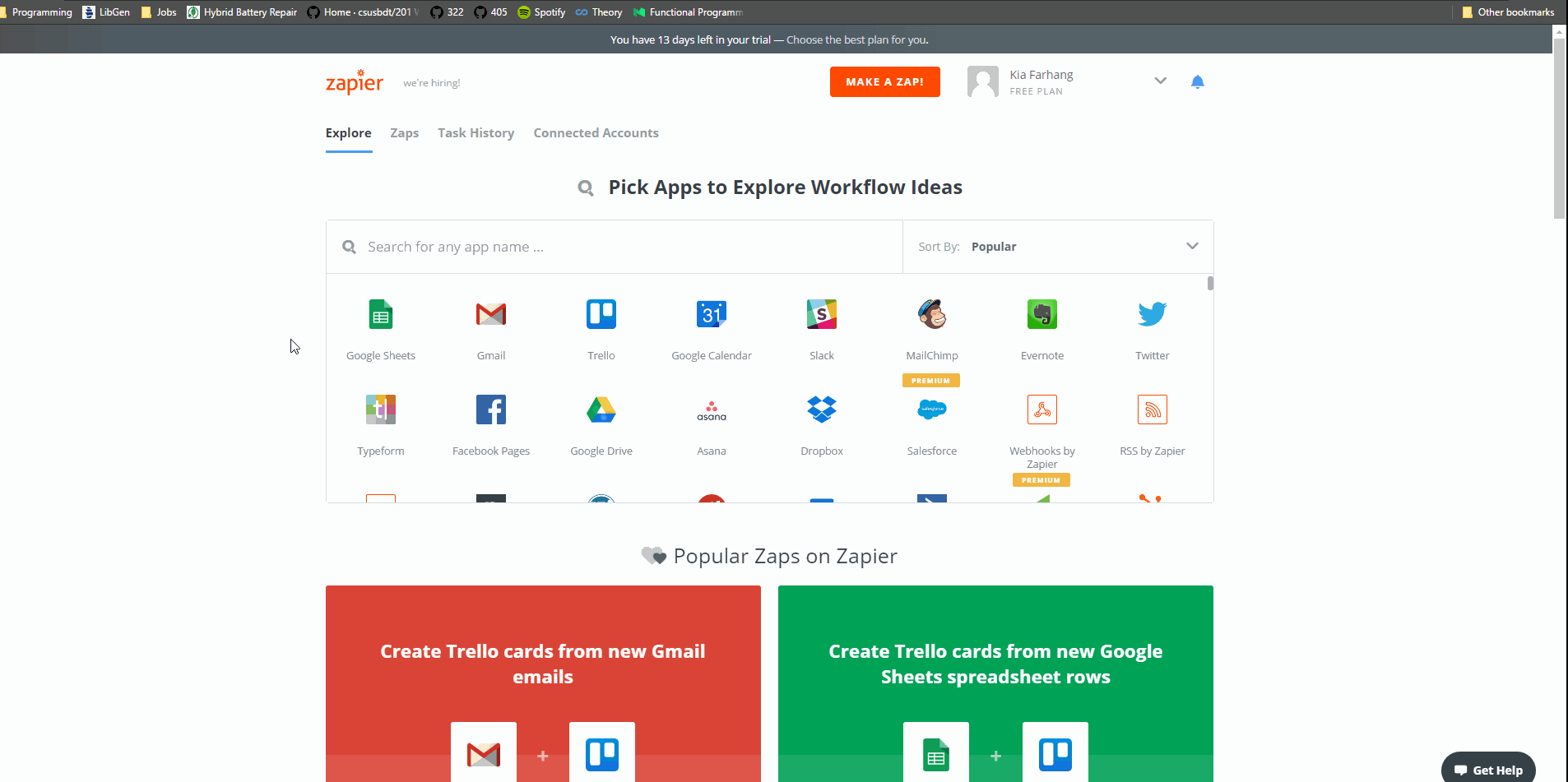
Task: Click the Kia Farhang profile avatar
Action: (x=983, y=81)
